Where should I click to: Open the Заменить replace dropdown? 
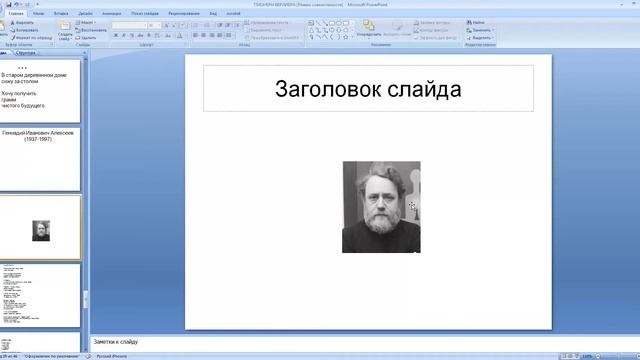point(480,30)
